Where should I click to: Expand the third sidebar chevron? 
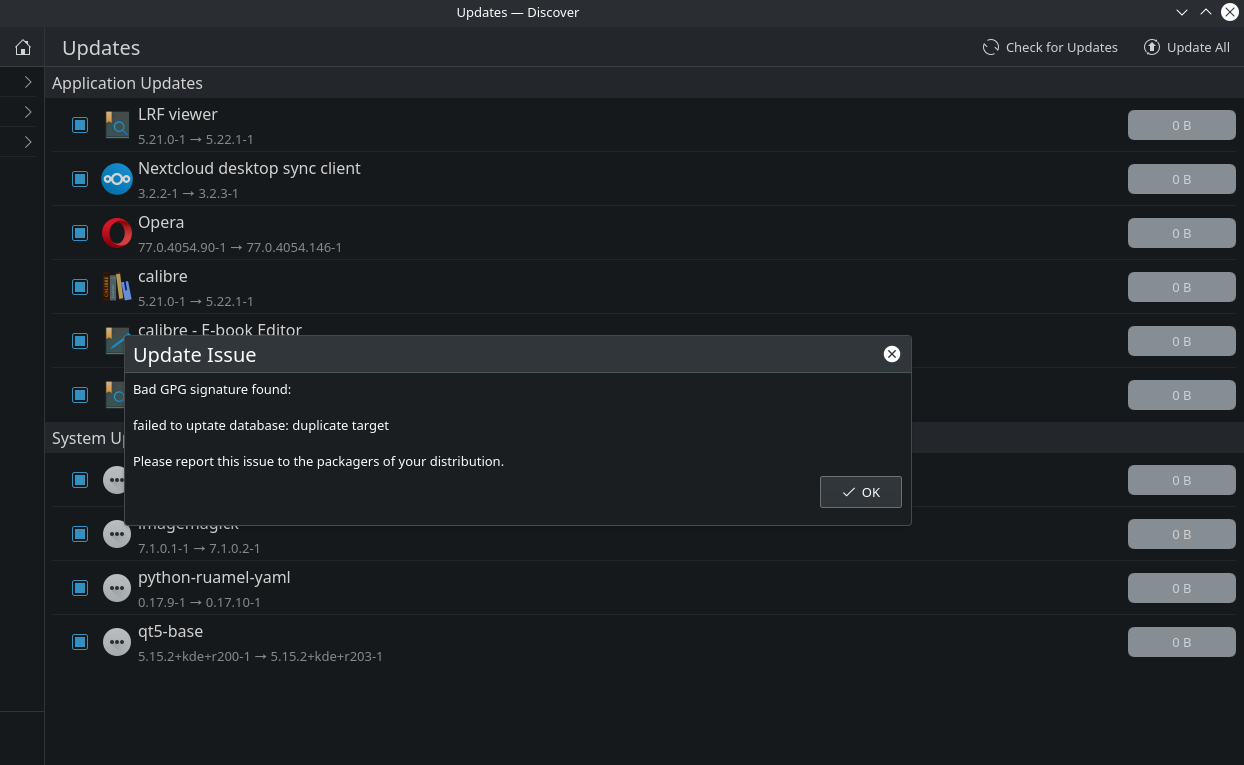(x=28, y=142)
